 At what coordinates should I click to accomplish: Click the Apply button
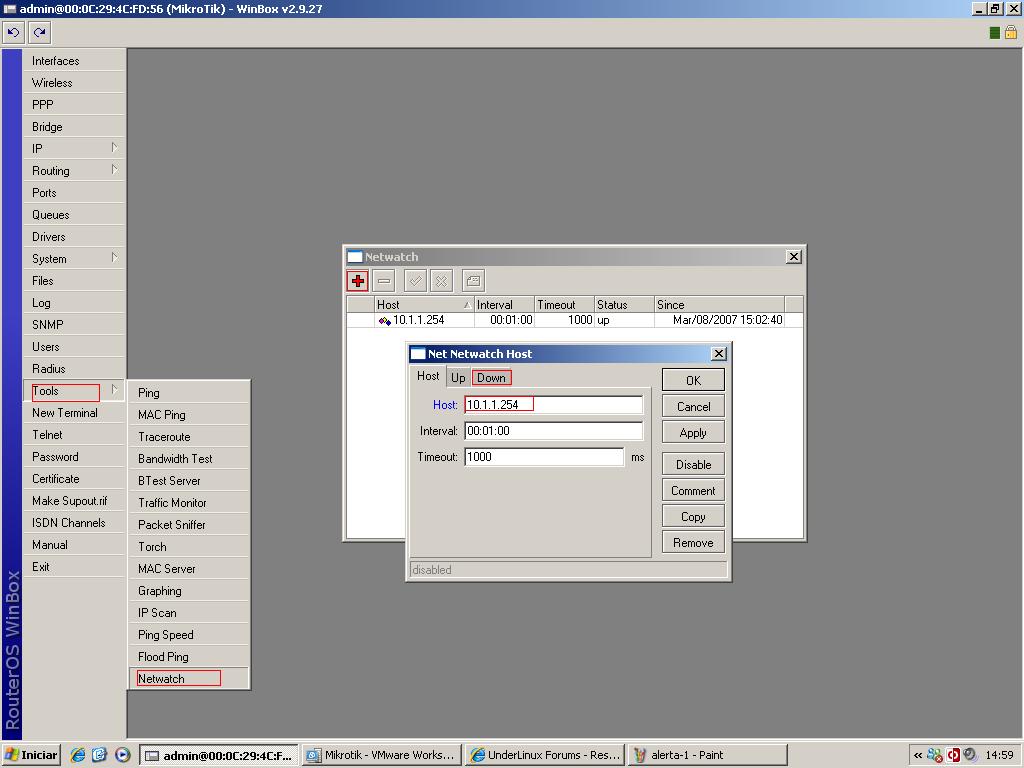tap(693, 432)
